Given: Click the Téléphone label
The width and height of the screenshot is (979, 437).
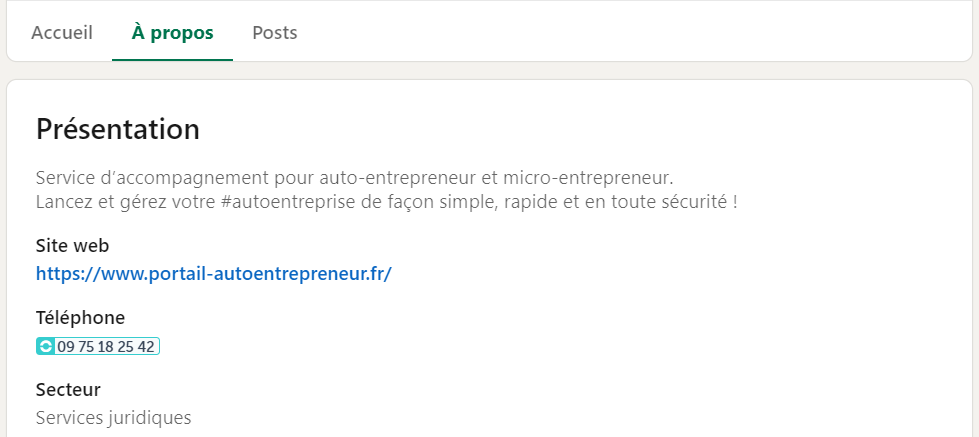Looking at the screenshot, I should (81, 318).
